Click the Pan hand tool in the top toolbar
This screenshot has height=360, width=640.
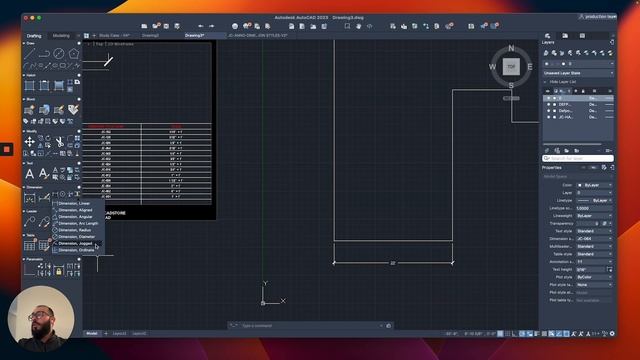coord(358,26)
